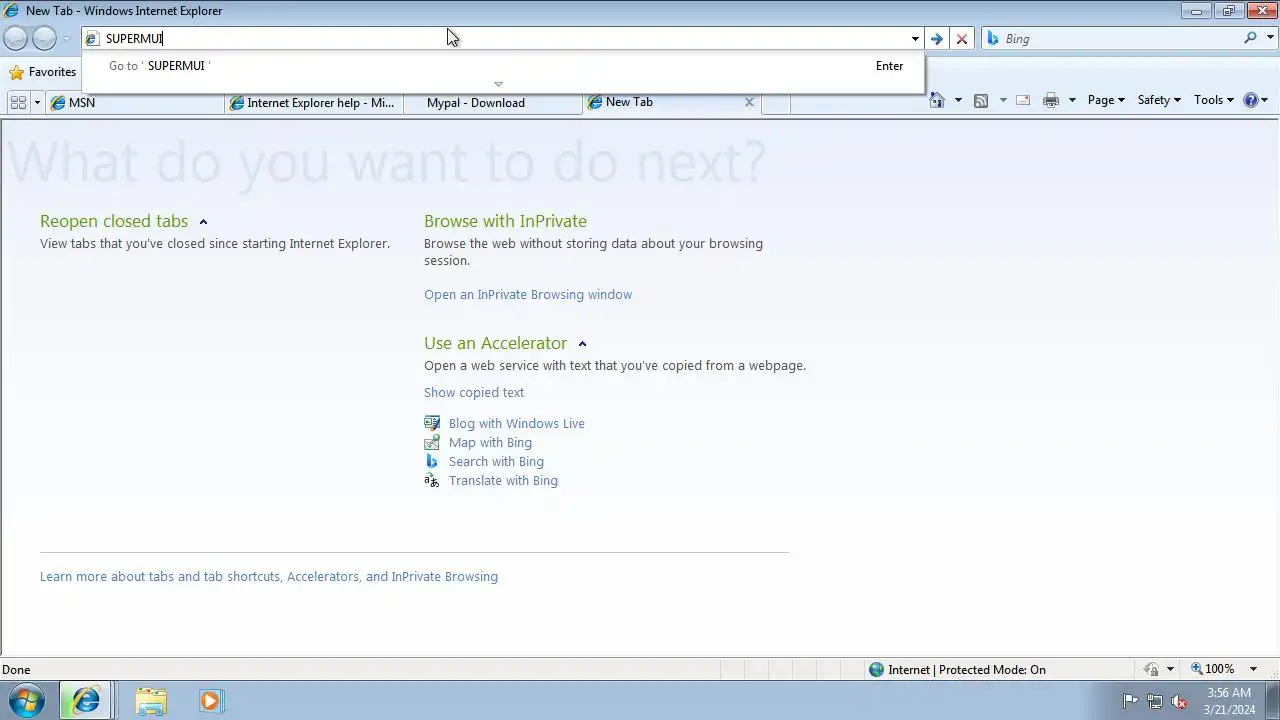The width and height of the screenshot is (1280, 720).
Task: Click the RSS Feeds icon
Action: point(981,100)
